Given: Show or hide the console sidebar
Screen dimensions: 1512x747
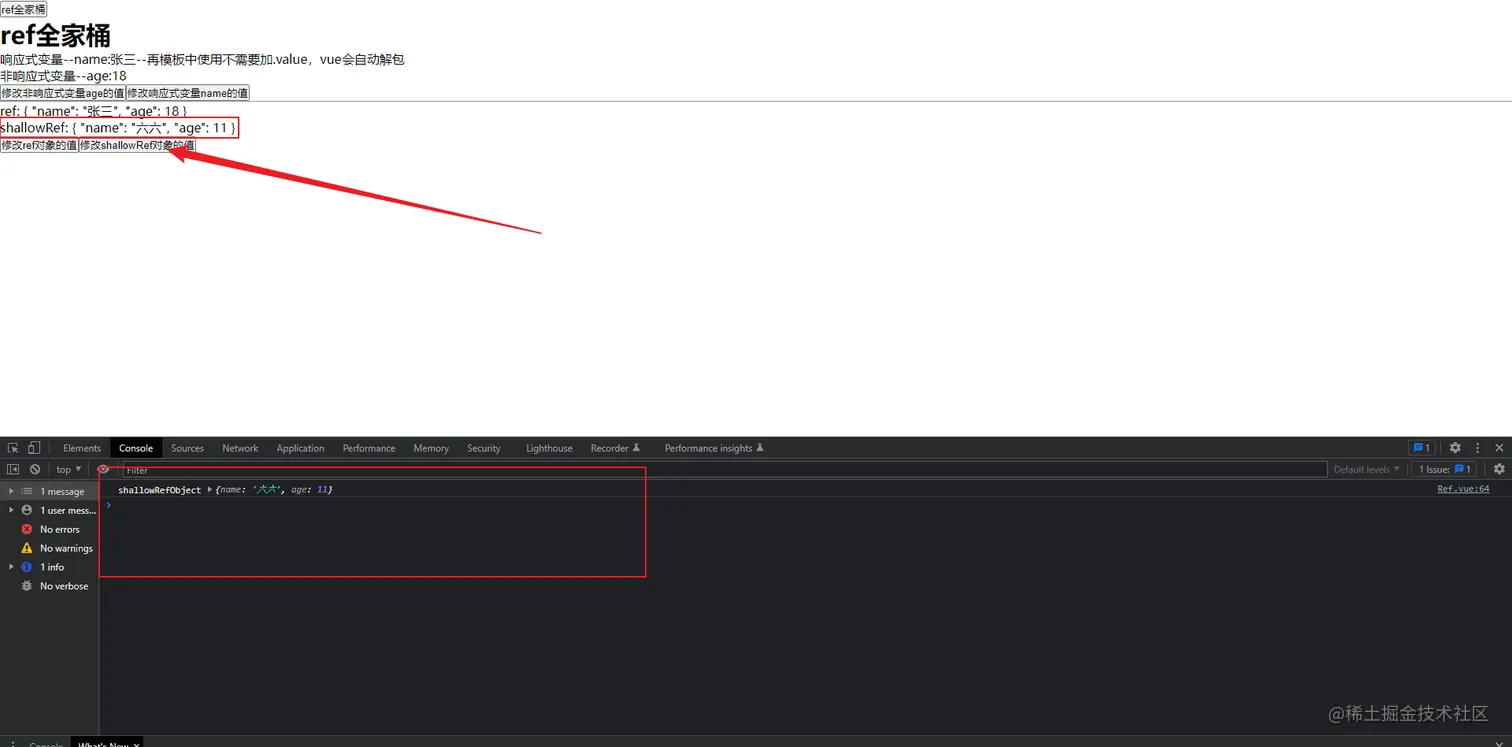Looking at the screenshot, I should [x=13, y=469].
